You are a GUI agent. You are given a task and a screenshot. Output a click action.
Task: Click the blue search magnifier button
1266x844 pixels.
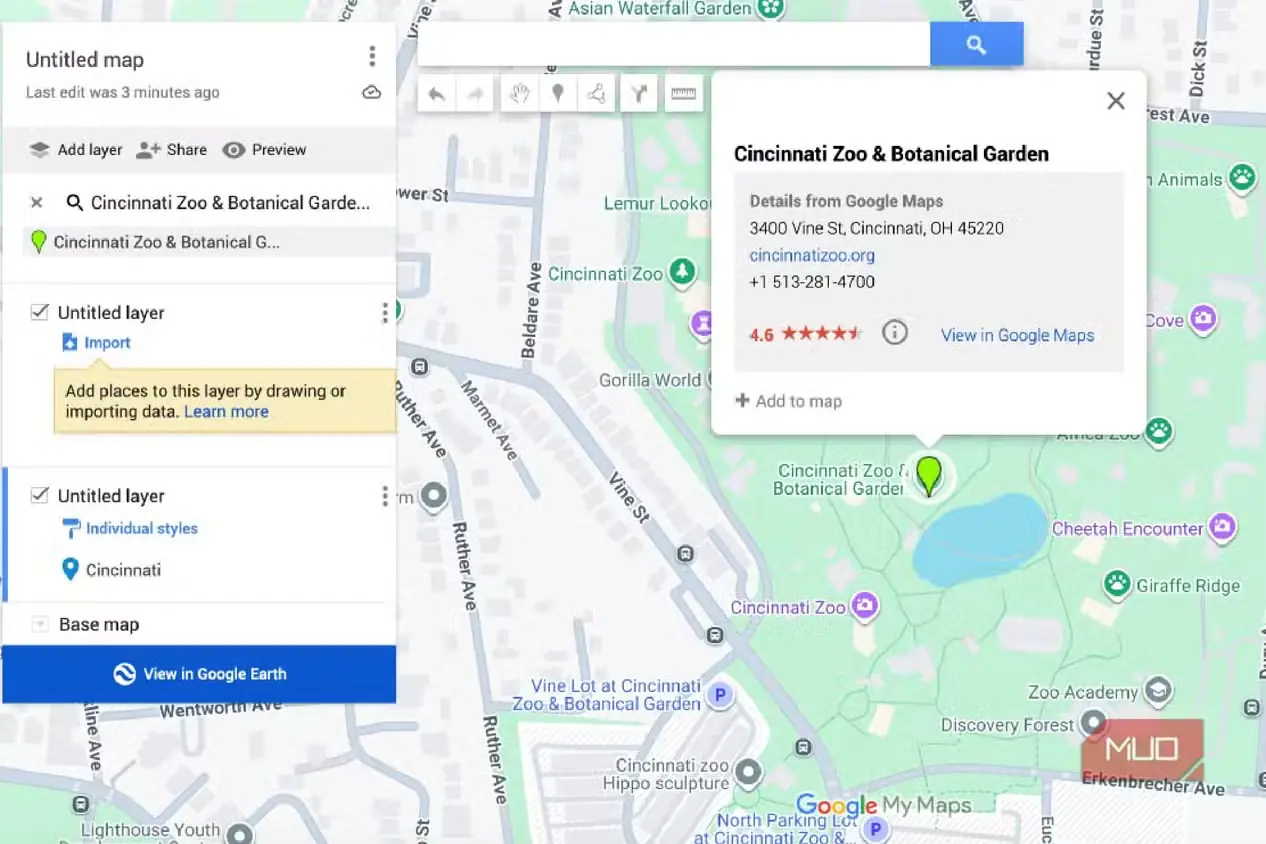pos(976,45)
